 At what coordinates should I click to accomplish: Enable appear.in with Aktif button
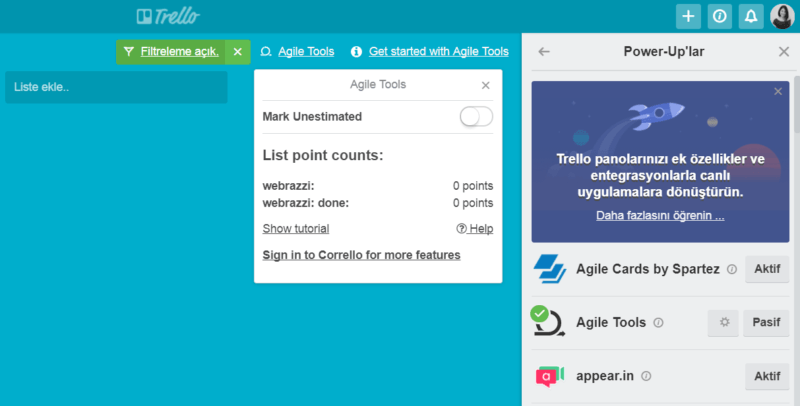pos(766,377)
